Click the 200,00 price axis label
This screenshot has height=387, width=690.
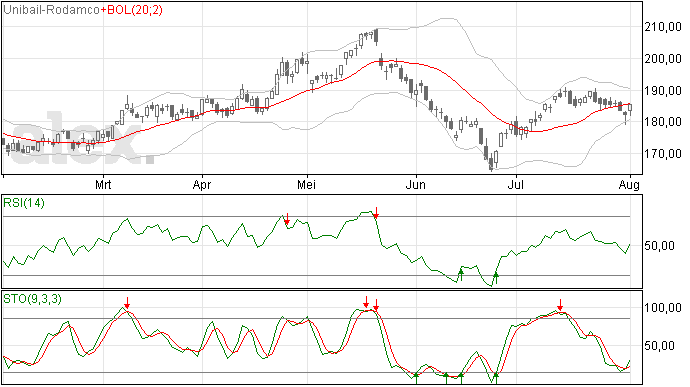663,59
